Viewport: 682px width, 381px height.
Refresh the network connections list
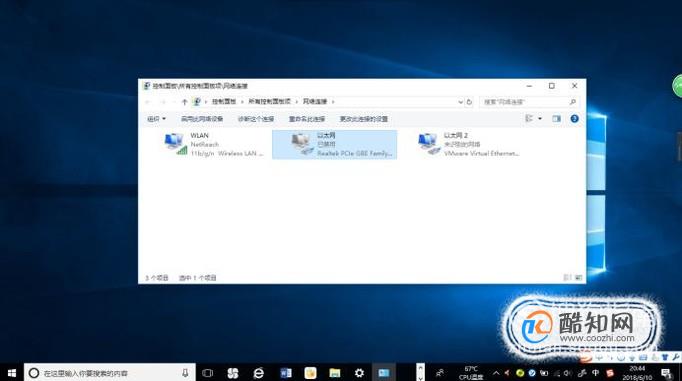469,102
